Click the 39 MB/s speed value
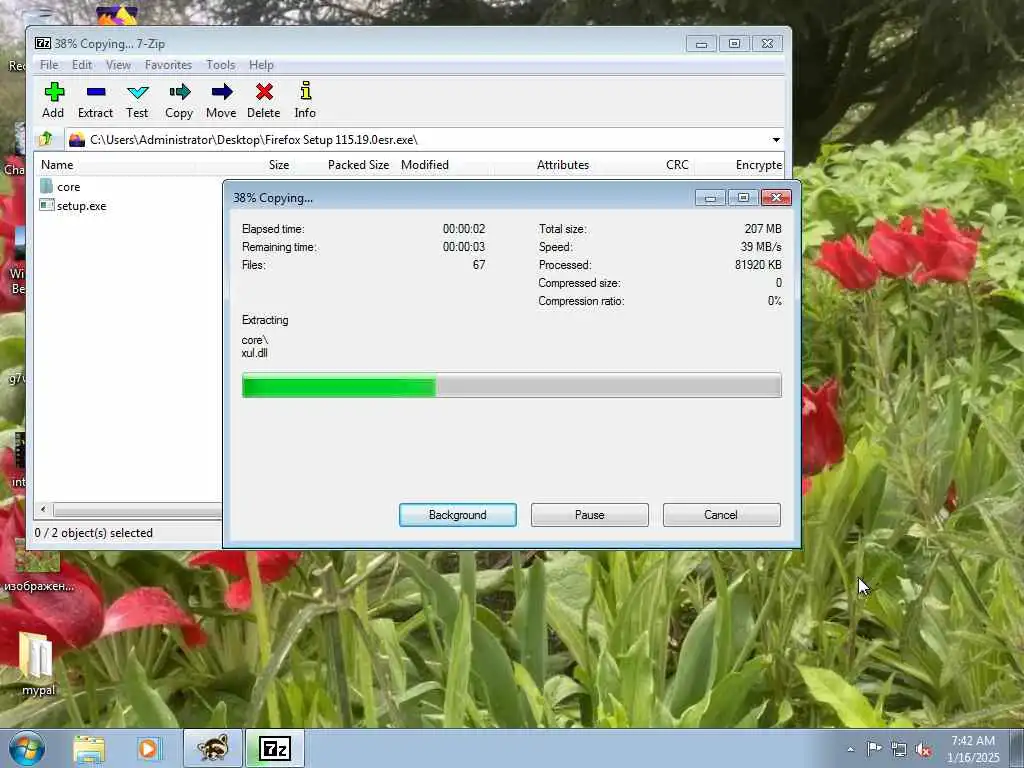The image size is (1024, 768). (x=761, y=247)
